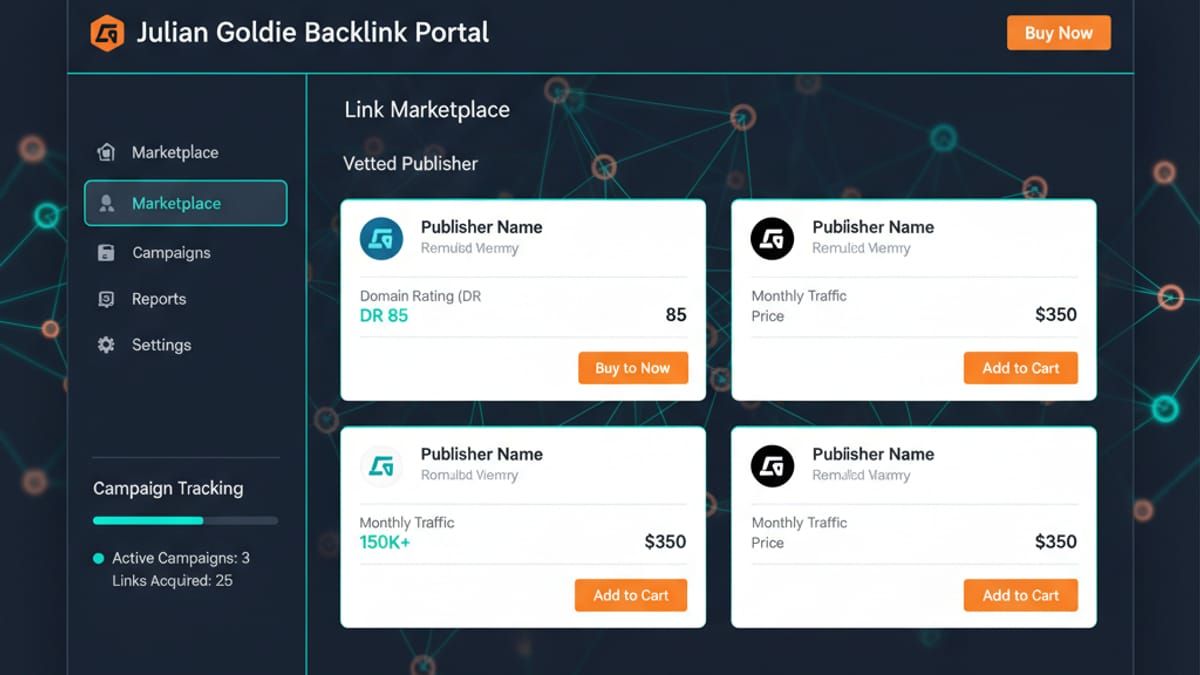Screen dimensions: 1200x675
Task: Add the 150K+ traffic publisher to cart
Action: click(x=630, y=595)
